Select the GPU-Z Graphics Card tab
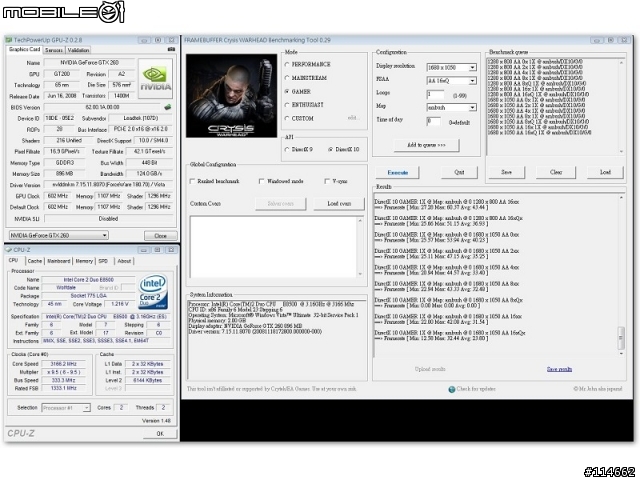Screen dimensions: 640x480 pos(24,49)
